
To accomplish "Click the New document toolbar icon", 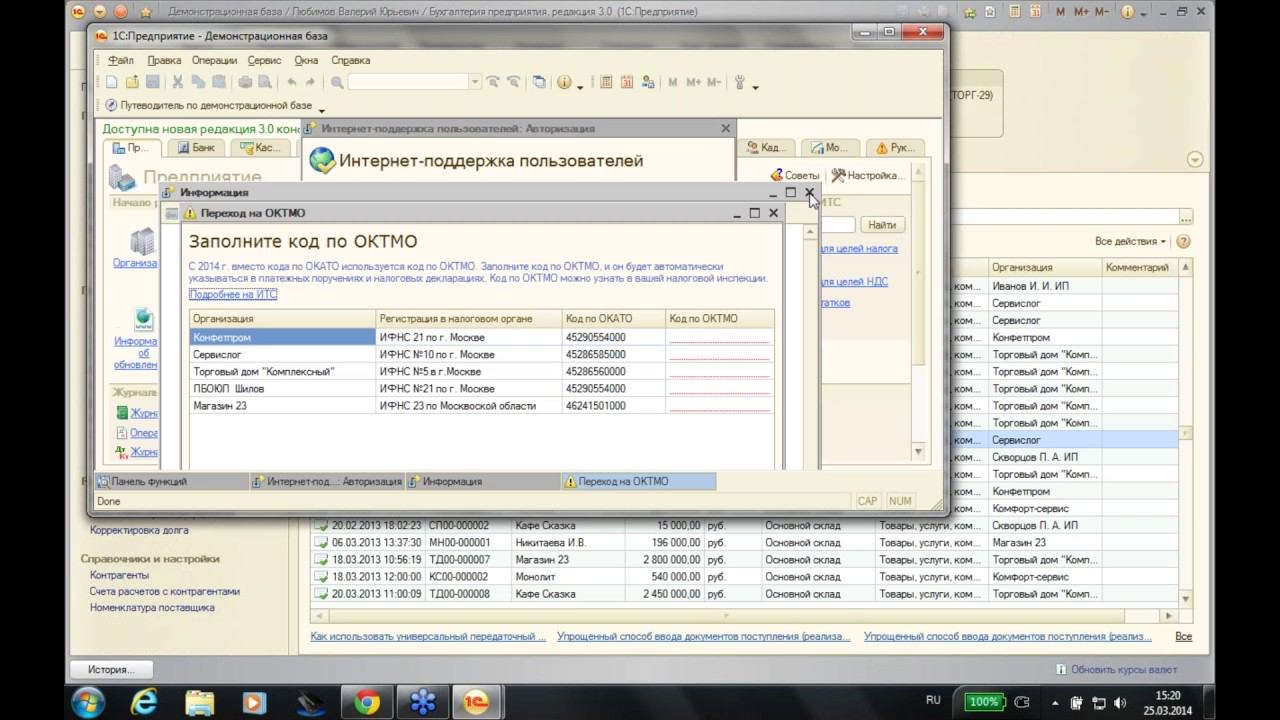I will tap(112, 82).
